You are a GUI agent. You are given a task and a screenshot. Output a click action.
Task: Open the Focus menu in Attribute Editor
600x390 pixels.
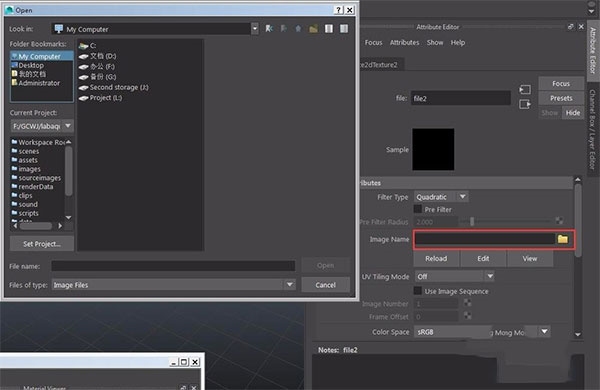click(x=373, y=42)
